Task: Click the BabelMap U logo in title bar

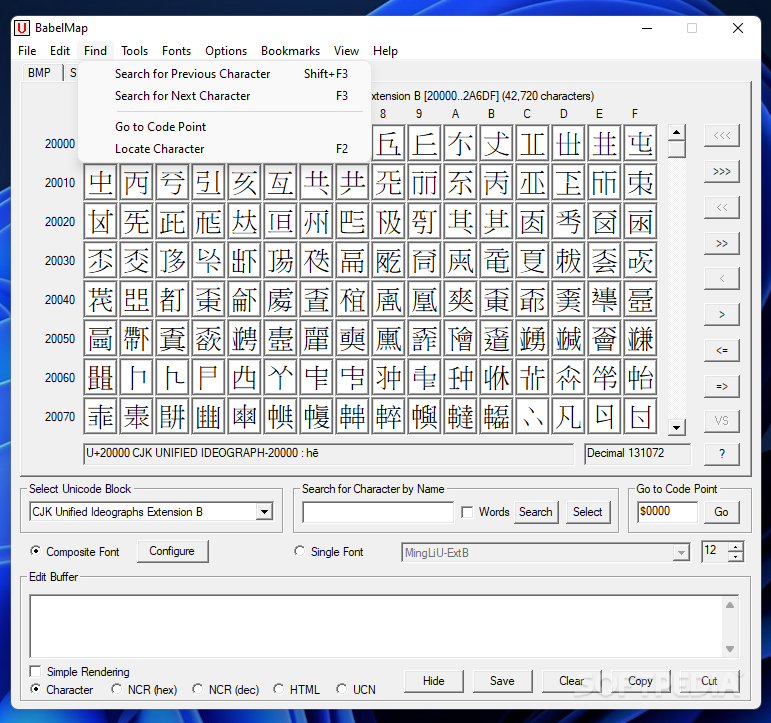Action: (x=22, y=28)
